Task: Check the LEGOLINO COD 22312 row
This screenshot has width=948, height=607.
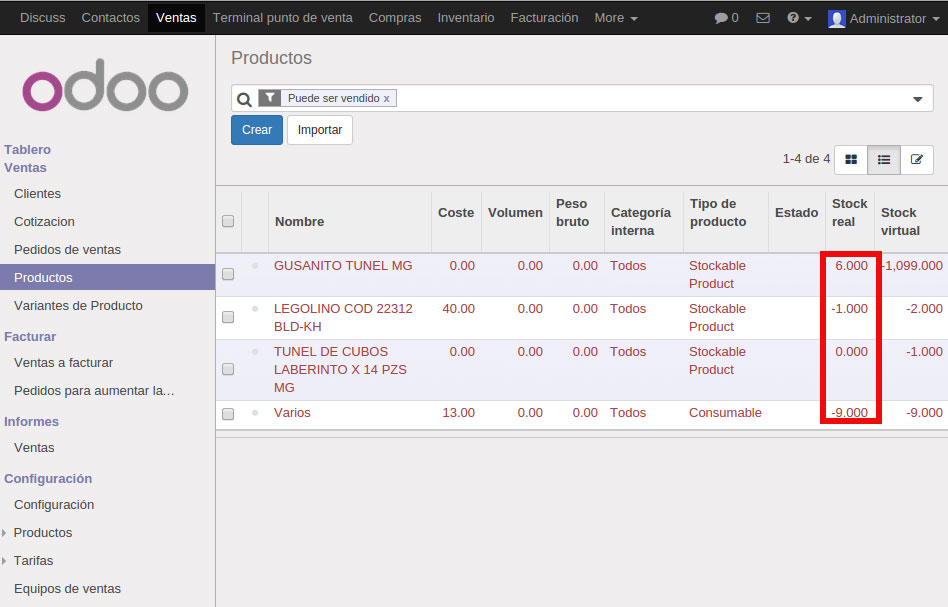Action: pyautogui.click(x=228, y=317)
